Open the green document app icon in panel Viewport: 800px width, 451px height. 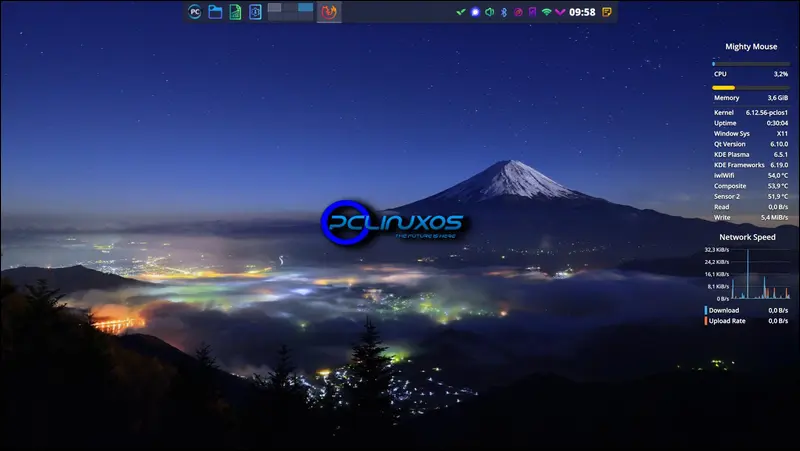(235, 12)
